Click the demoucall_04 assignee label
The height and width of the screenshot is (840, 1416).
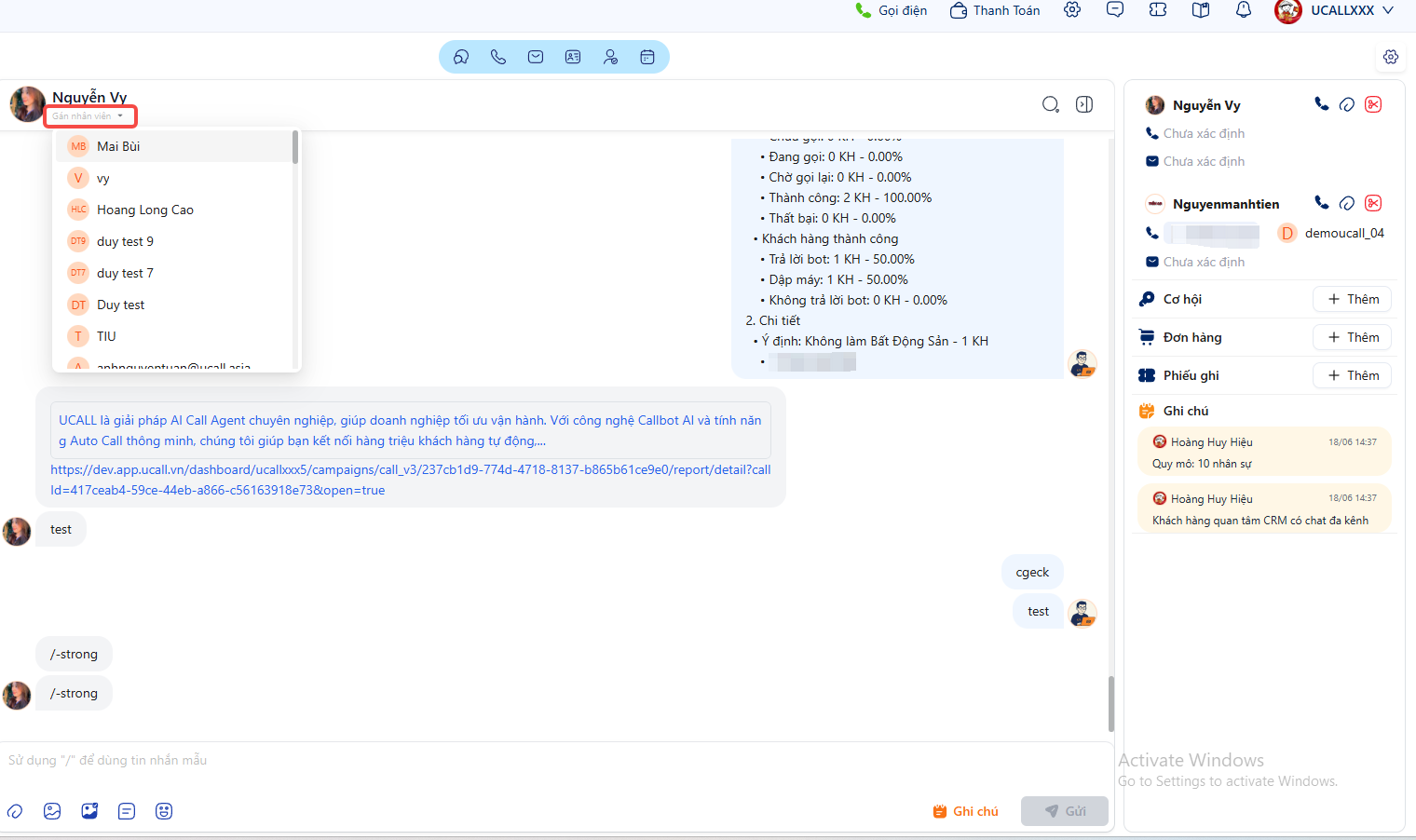[1344, 233]
